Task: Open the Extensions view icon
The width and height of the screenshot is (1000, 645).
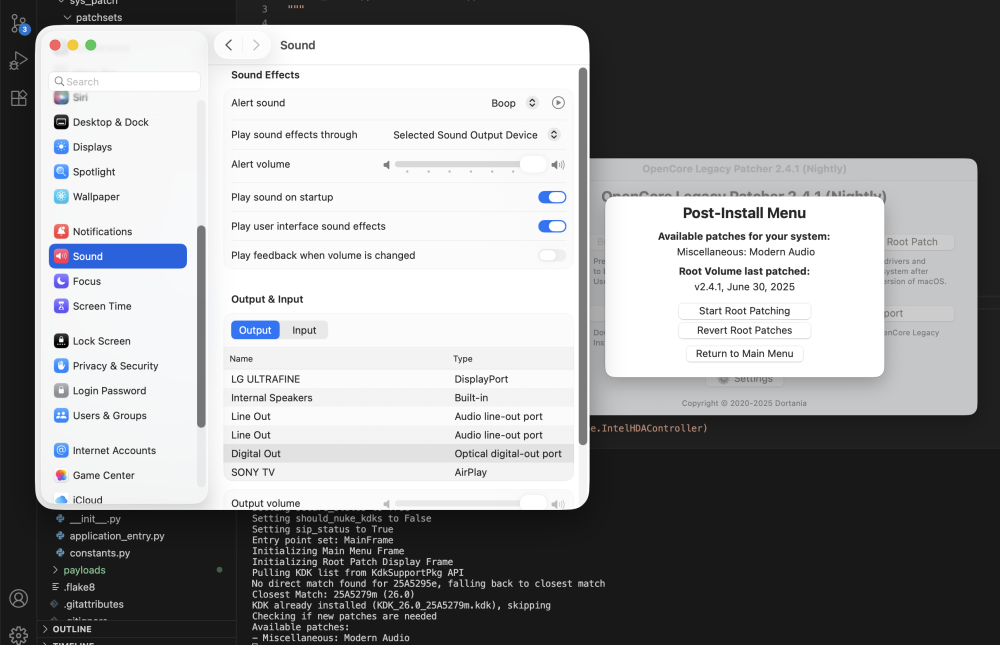Action: tap(18, 98)
